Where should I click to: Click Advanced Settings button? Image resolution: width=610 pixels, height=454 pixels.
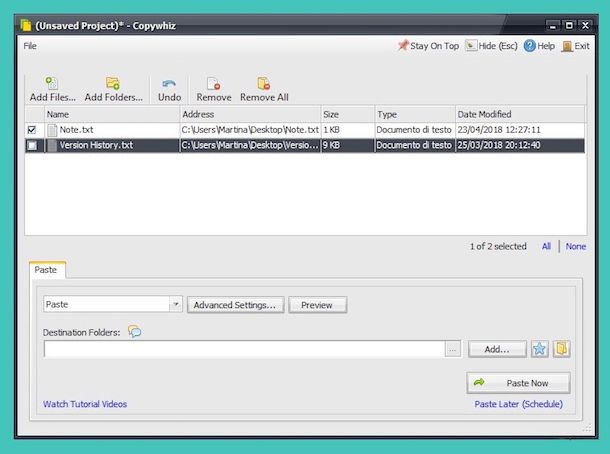[235, 305]
